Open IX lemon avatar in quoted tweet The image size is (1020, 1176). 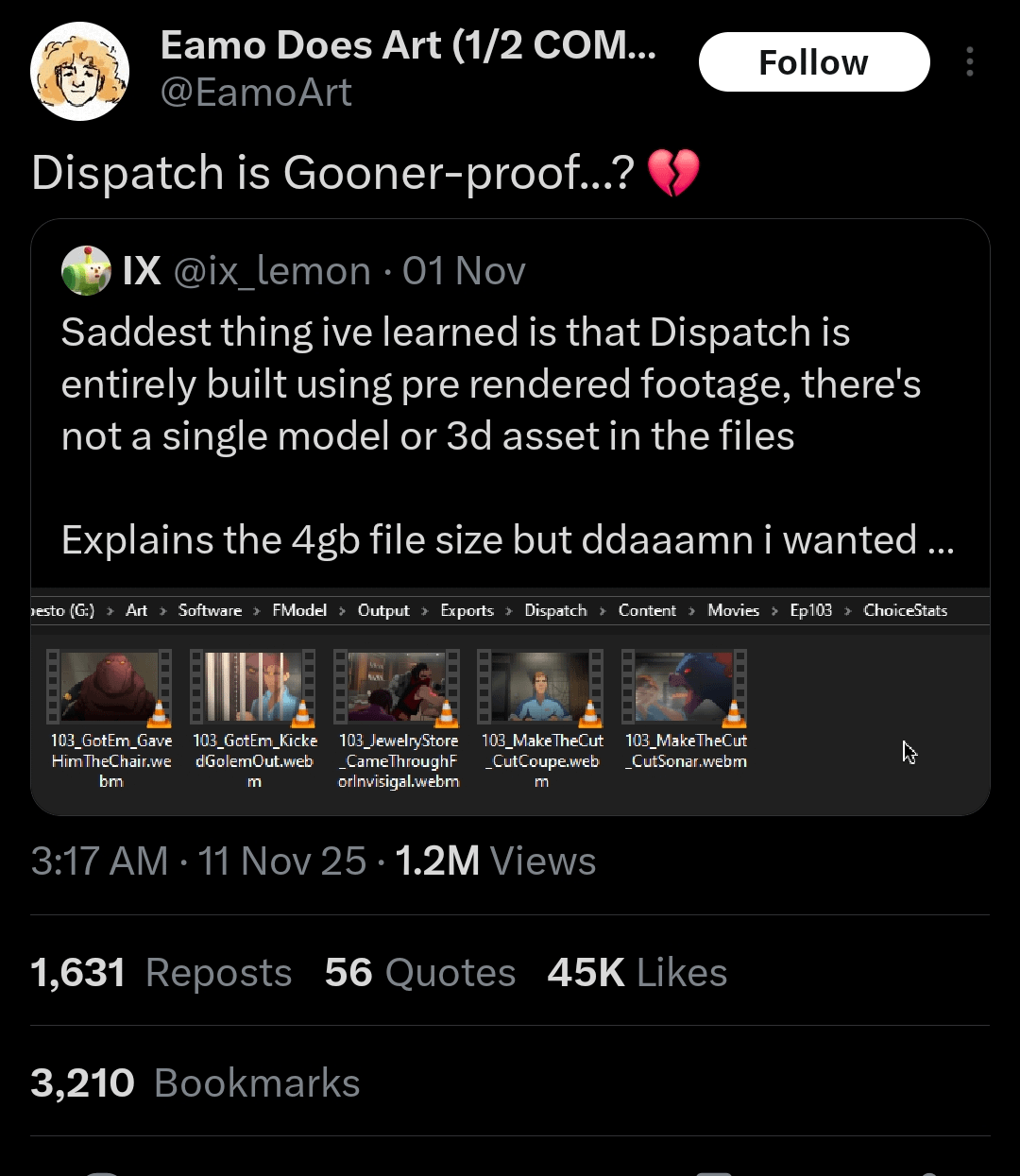tap(86, 271)
